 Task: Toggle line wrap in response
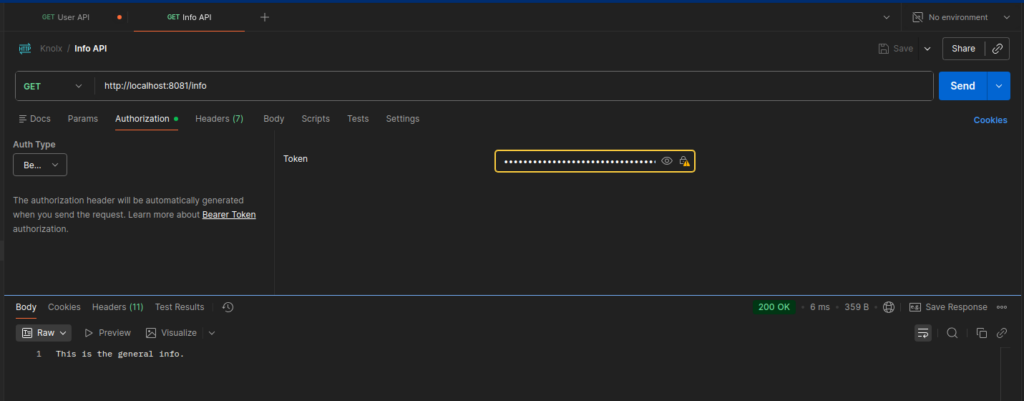pyautogui.click(x=923, y=333)
